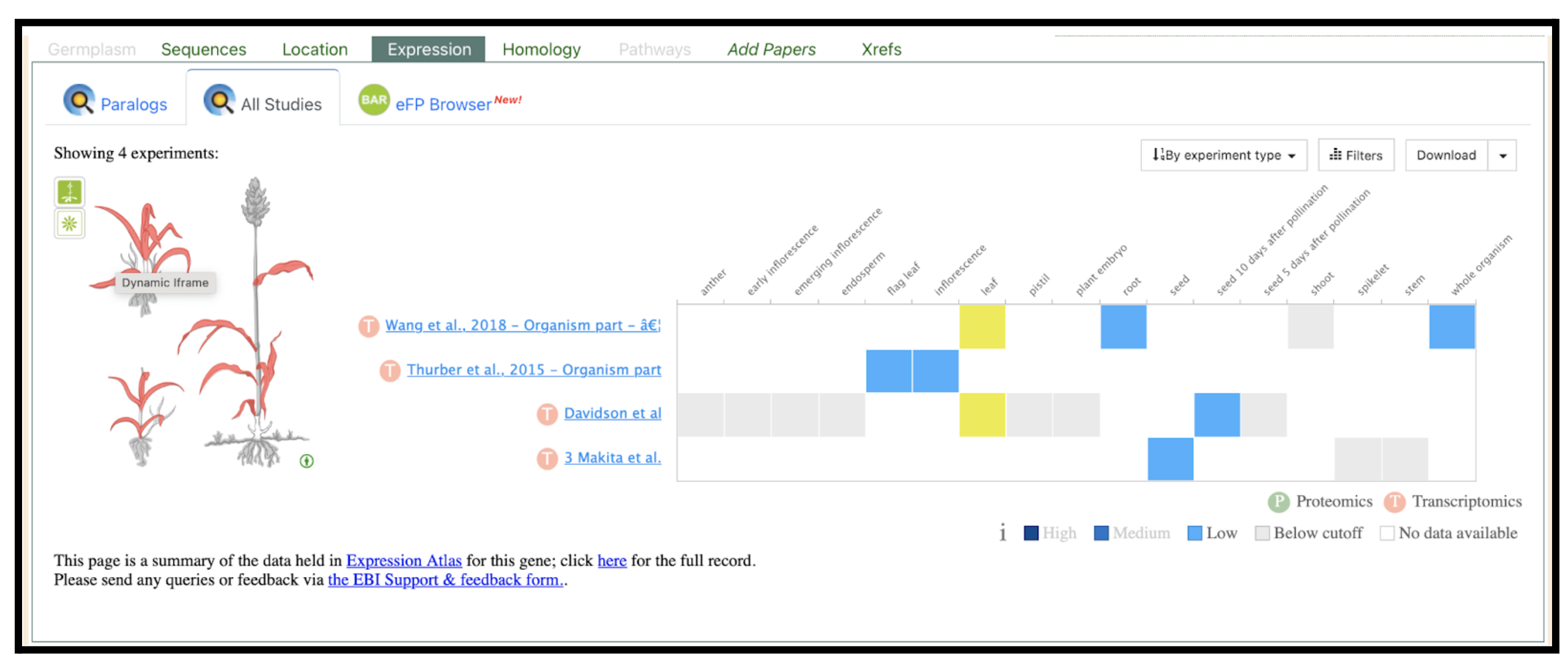Click the whole plant anatomogram view icon
Image resolution: width=1568 pixels, height=669 pixels.
pos(69,192)
